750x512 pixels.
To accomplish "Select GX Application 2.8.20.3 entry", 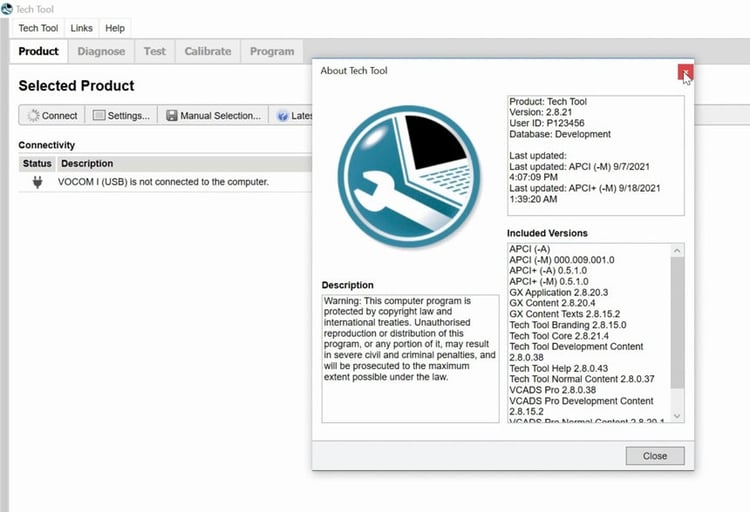I will point(559,292).
